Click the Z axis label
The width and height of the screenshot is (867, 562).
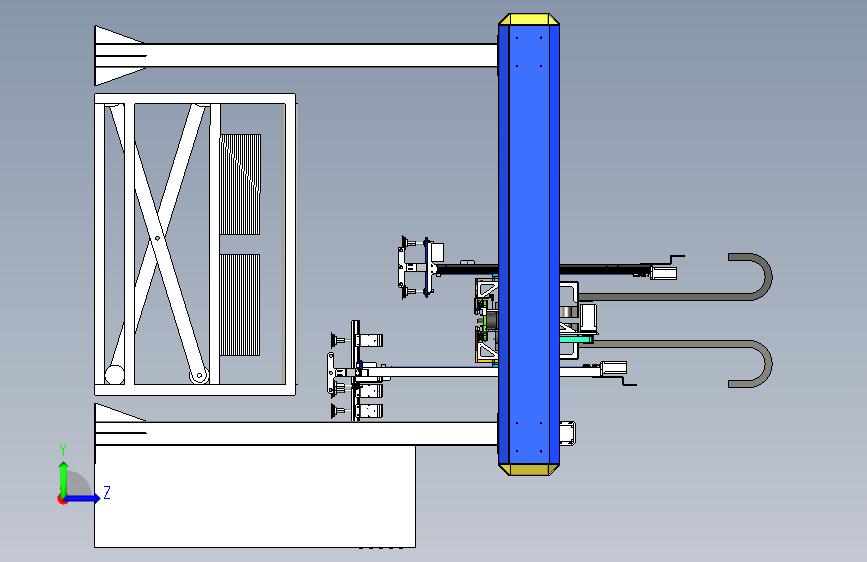(107, 492)
